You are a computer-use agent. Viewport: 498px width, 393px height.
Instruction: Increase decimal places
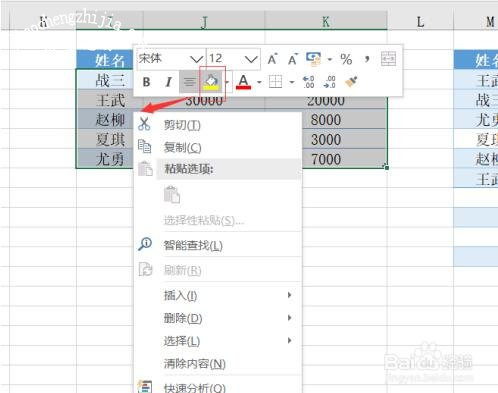tap(308, 82)
